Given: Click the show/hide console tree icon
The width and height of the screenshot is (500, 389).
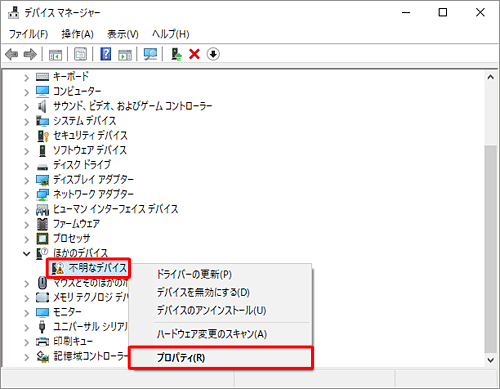Looking at the screenshot, I should click(x=55, y=54).
